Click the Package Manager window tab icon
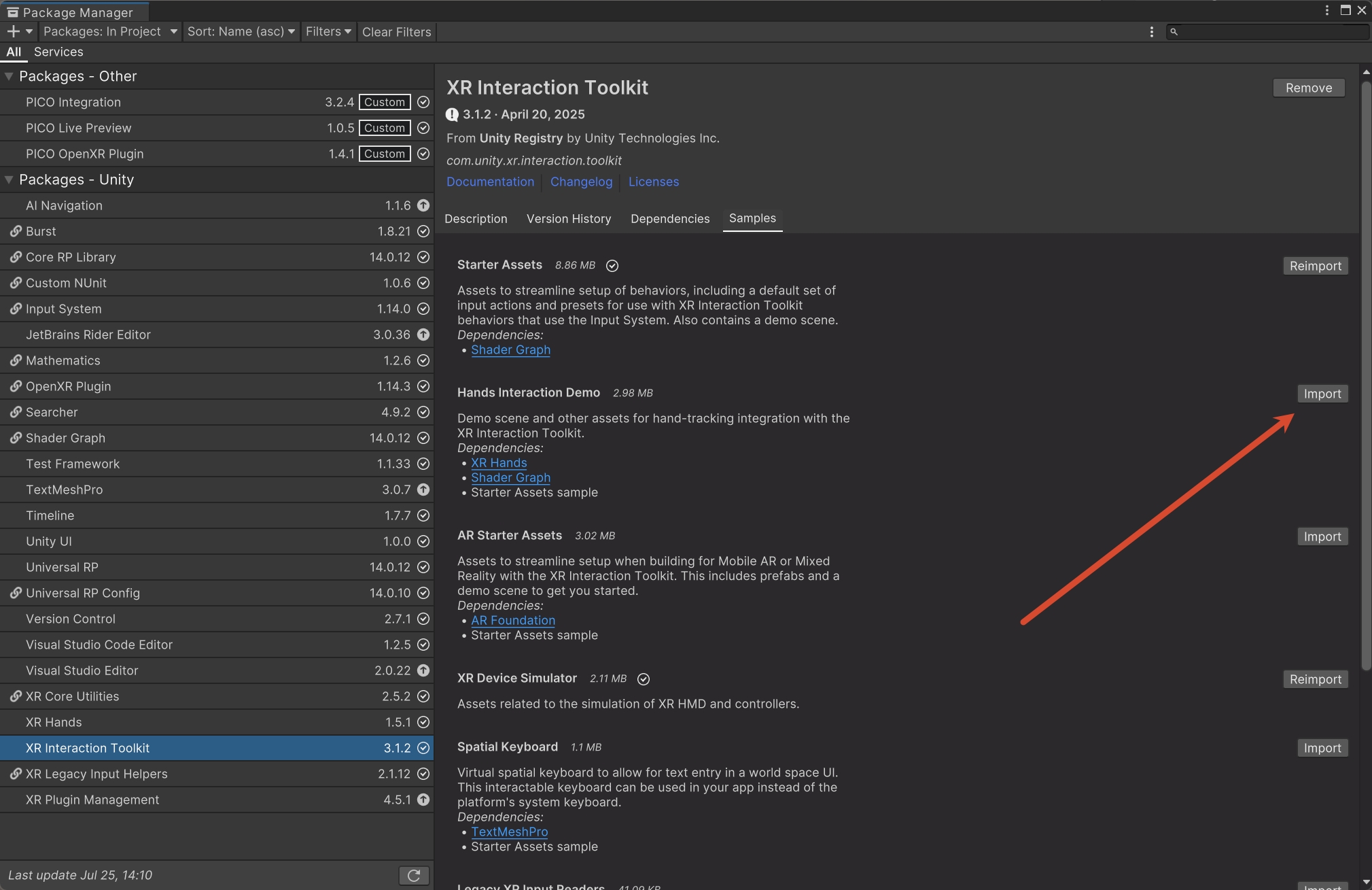Viewport: 1372px width, 890px height. click(12, 12)
